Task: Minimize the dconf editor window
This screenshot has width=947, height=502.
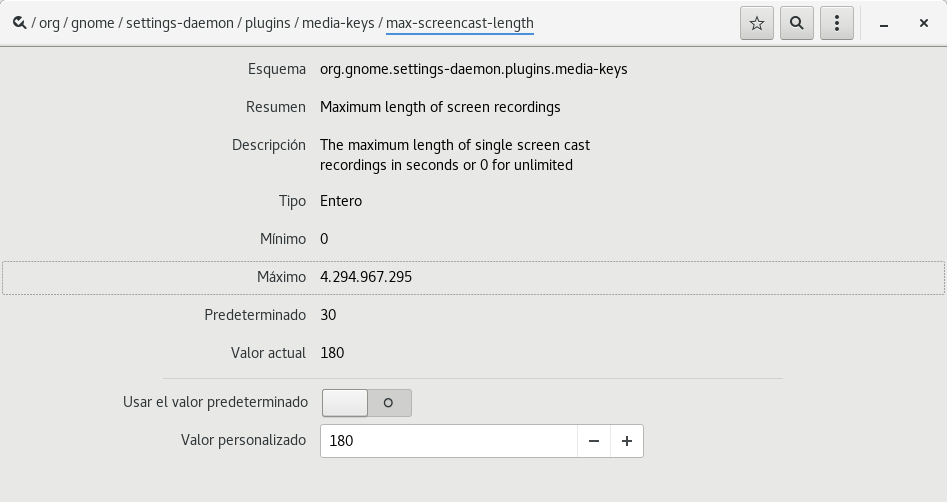Action: 884,23
